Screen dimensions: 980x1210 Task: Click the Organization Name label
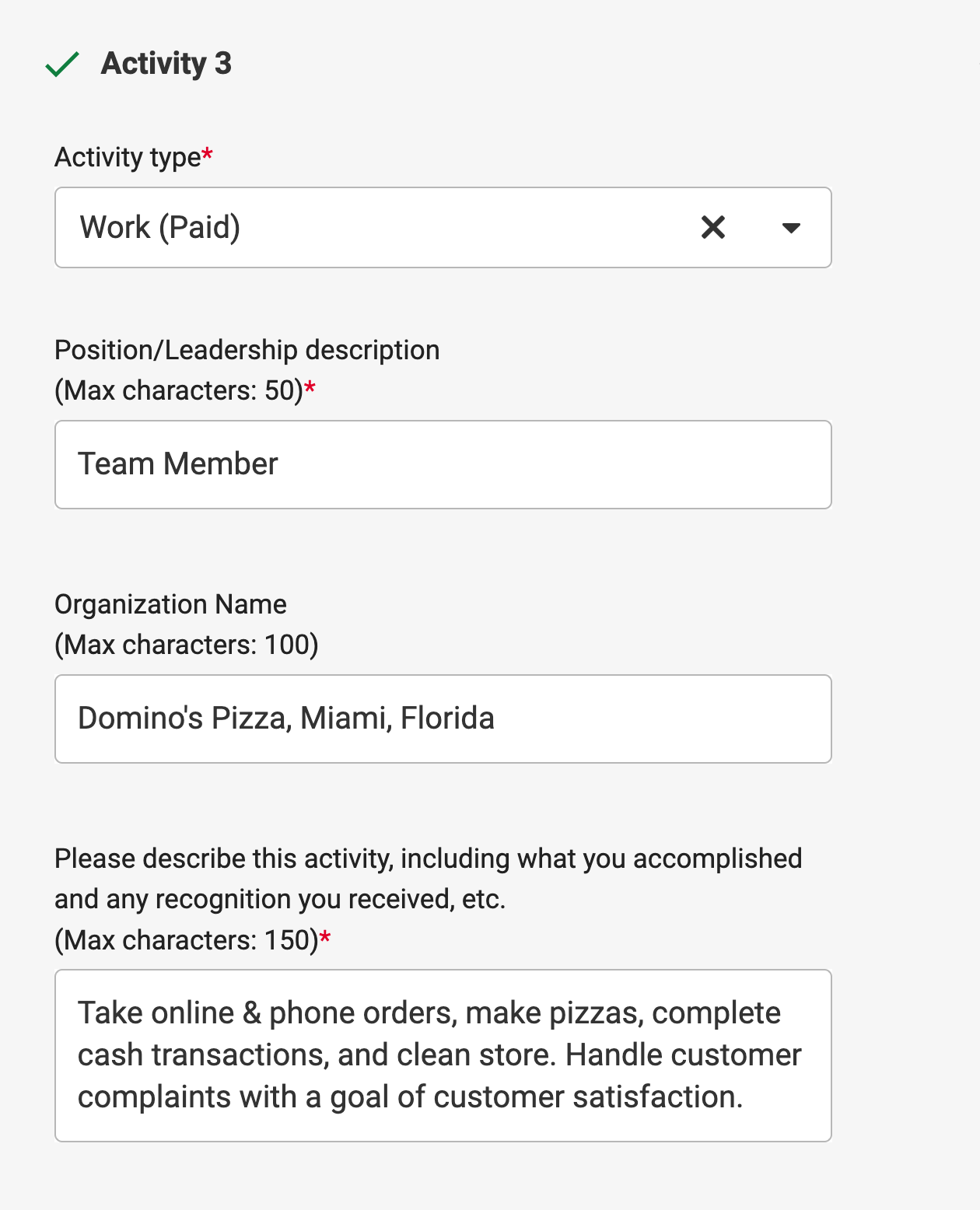click(x=170, y=604)
